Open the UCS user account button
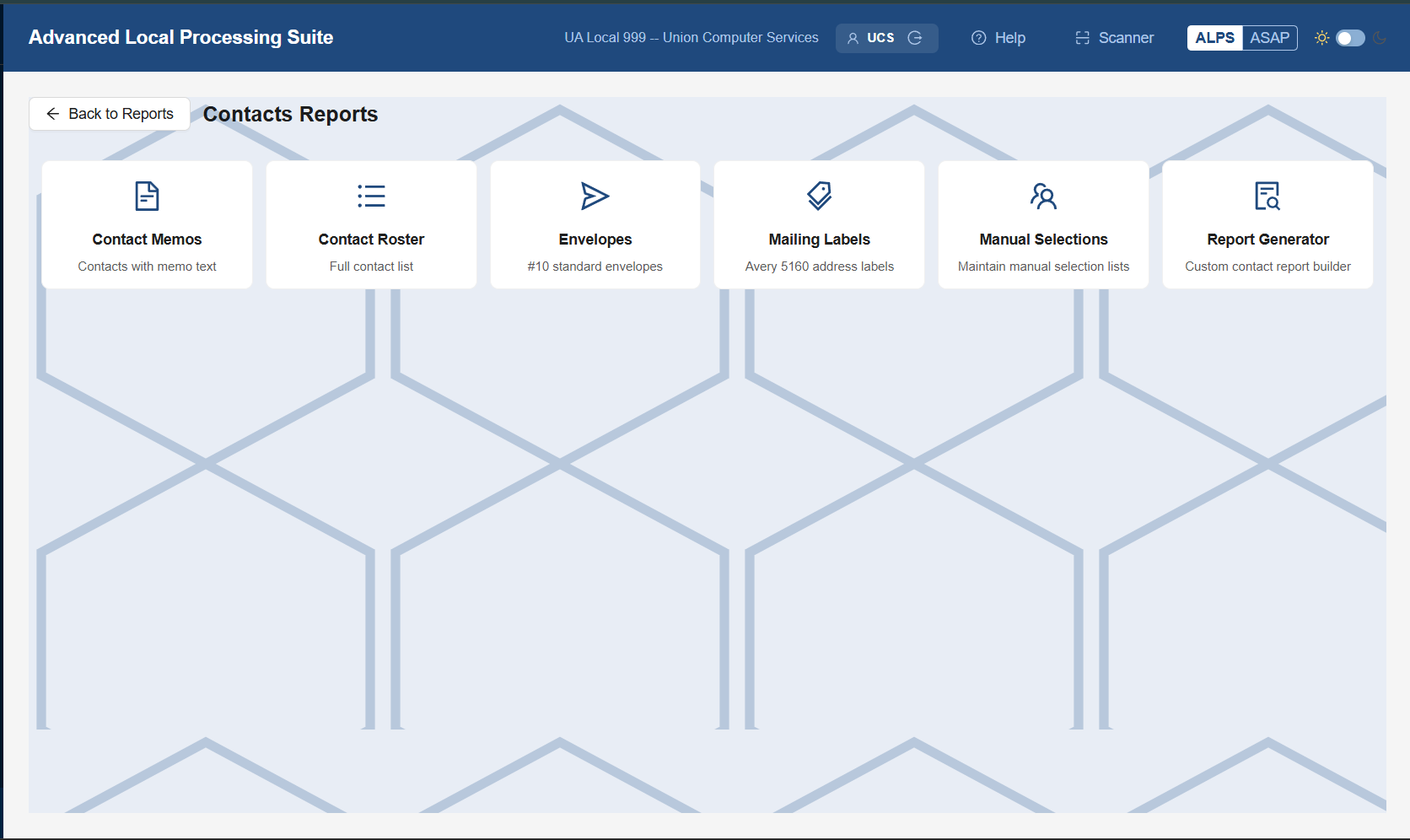Viewport: 1410px width, 840px height. (x=886, y=38)
